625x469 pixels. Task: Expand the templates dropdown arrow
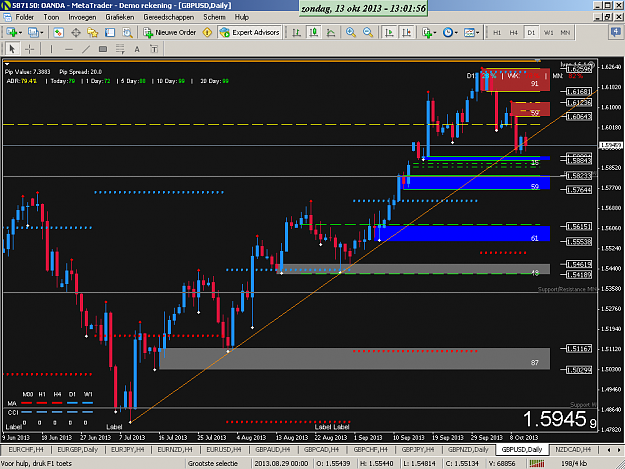478,33
